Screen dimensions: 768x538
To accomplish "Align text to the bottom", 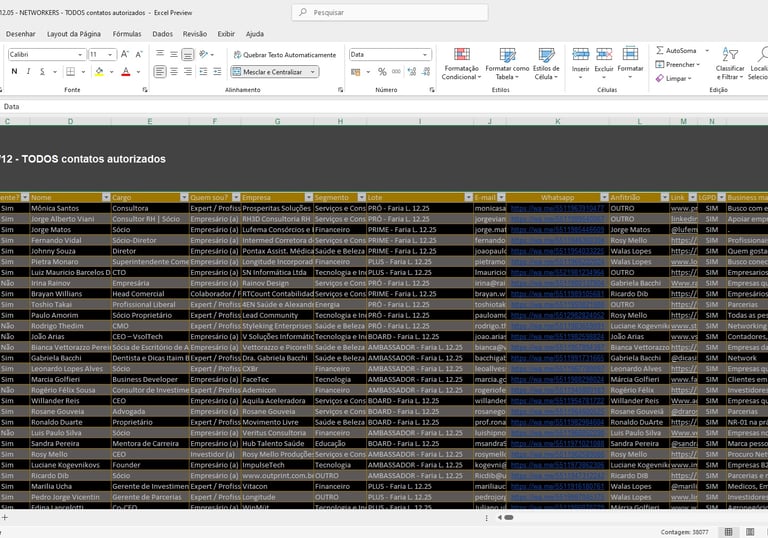I will (x=188, y=54).
